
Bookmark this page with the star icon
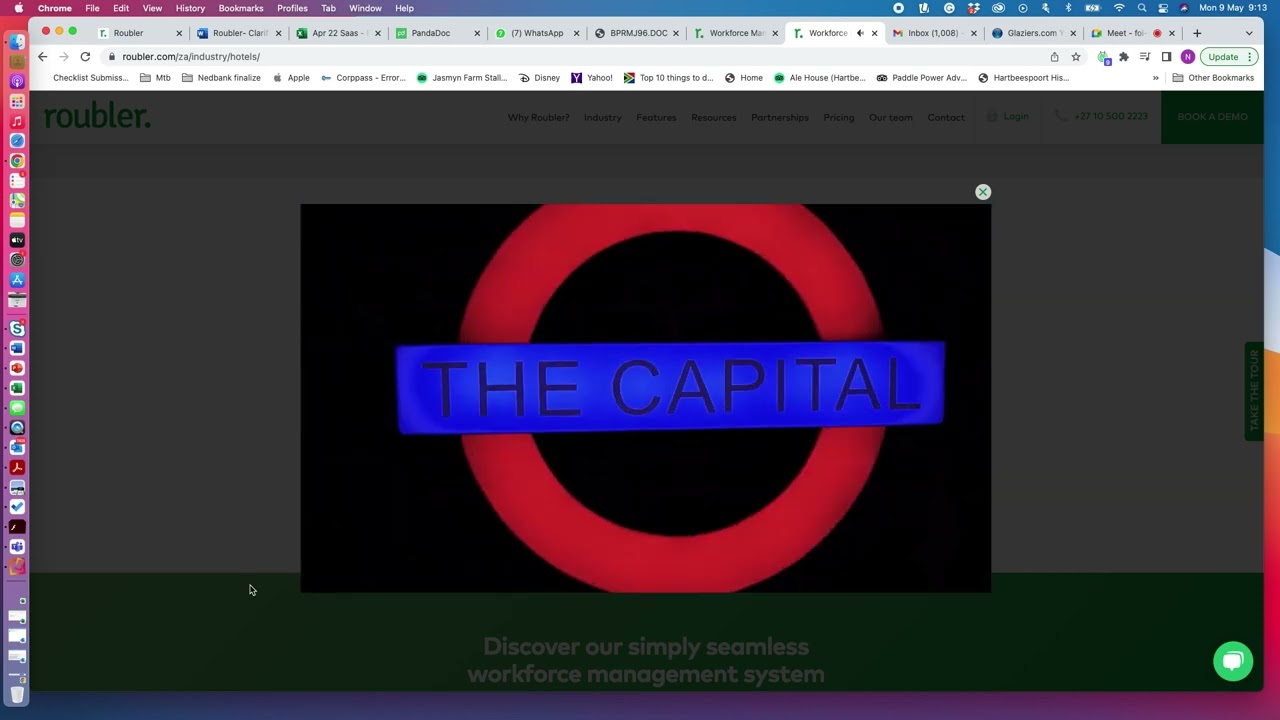click(1076, 57)
